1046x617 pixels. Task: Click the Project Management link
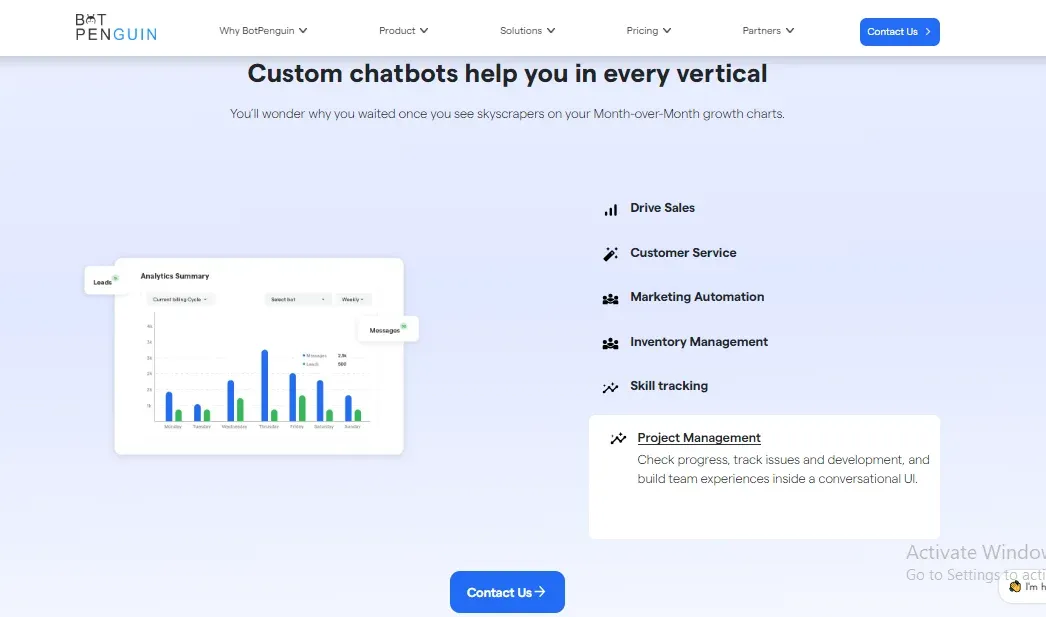coord(698,438)
